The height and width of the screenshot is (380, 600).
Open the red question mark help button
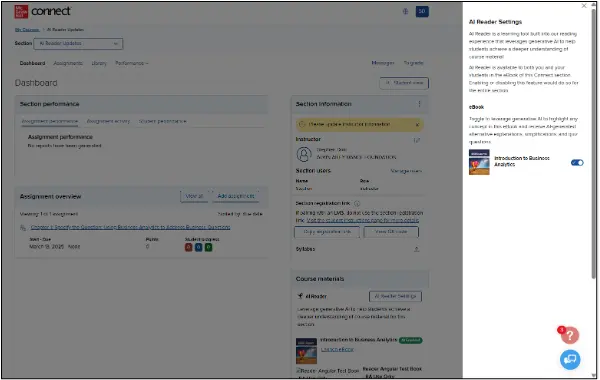(570, 335)
